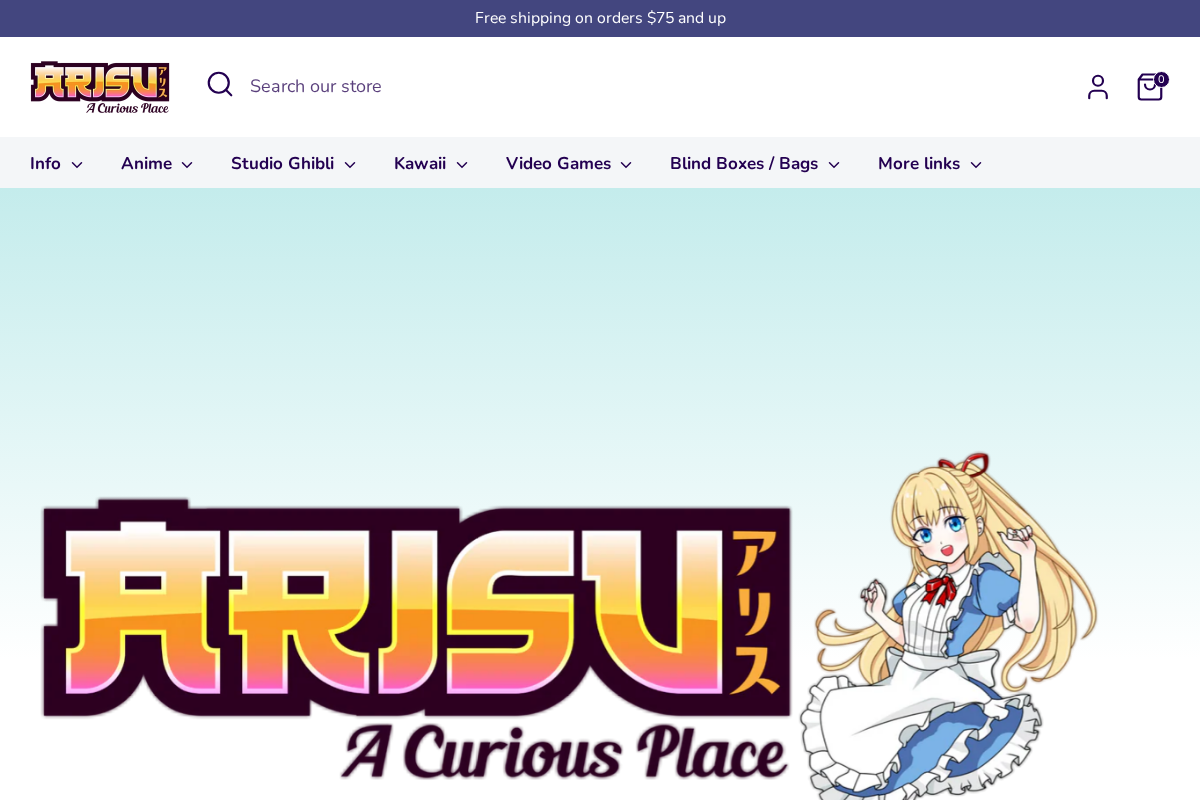Click the free shipping announcement link
The height and width of the screenshot is (800, 1200).
tap(600, 17)
